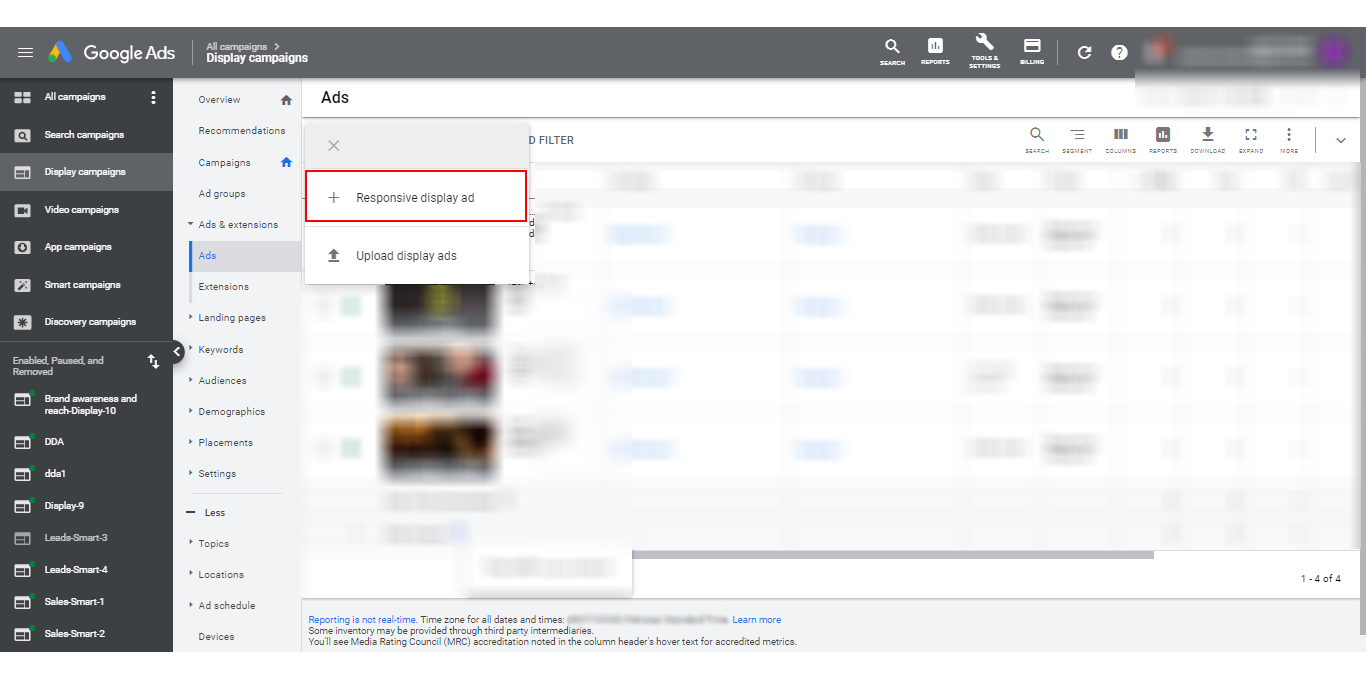
Task: Expand the Demographics section
Action: [x=231, y=412]
